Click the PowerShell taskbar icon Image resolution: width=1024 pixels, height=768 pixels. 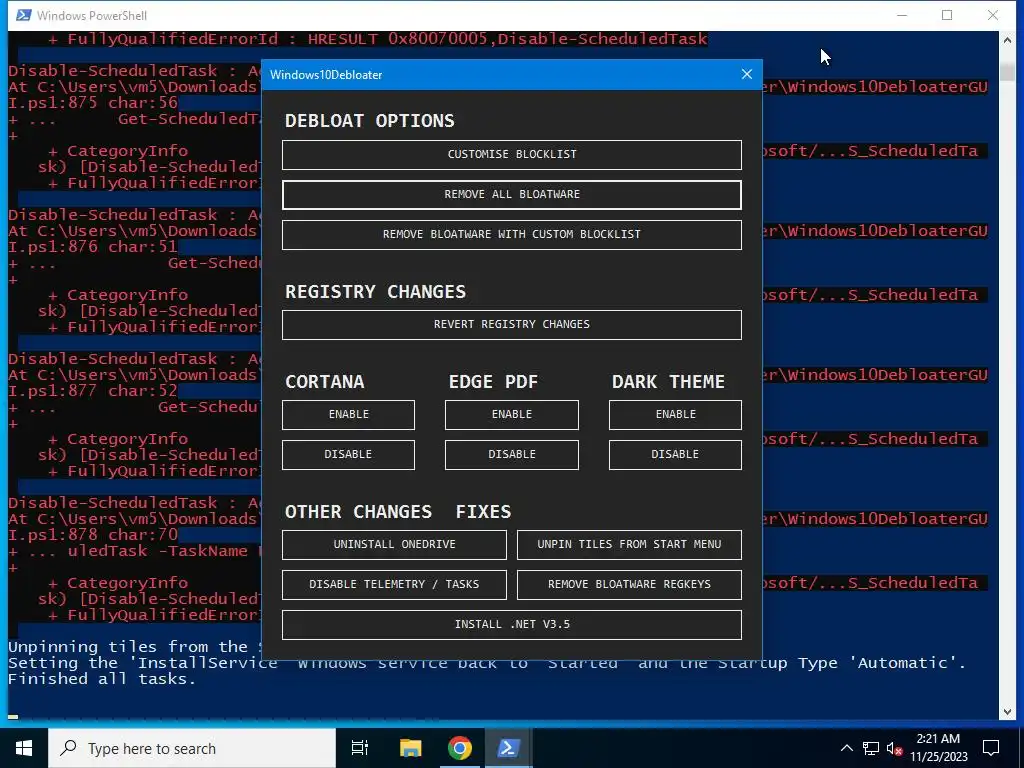pyautogui.click(x=509, y=748)
